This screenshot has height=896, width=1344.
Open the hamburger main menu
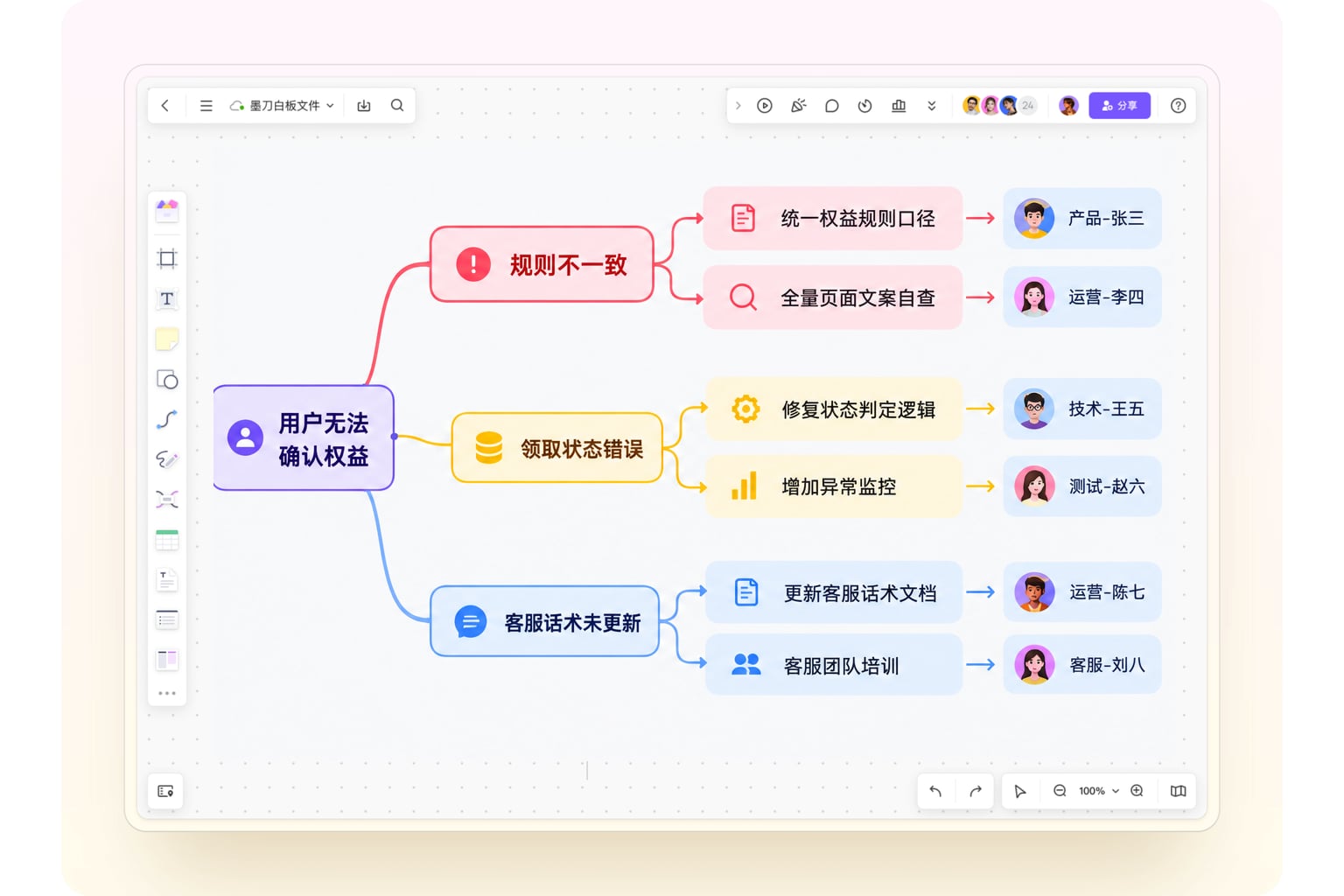(x=206, y=106)
